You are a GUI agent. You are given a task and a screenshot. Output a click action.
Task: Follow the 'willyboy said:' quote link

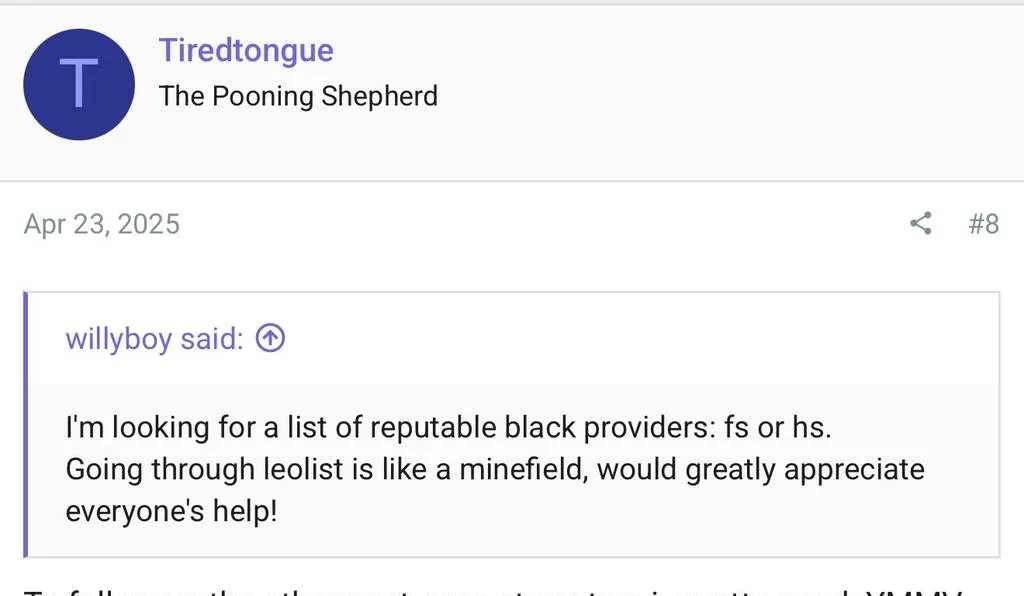click(155, 339)
